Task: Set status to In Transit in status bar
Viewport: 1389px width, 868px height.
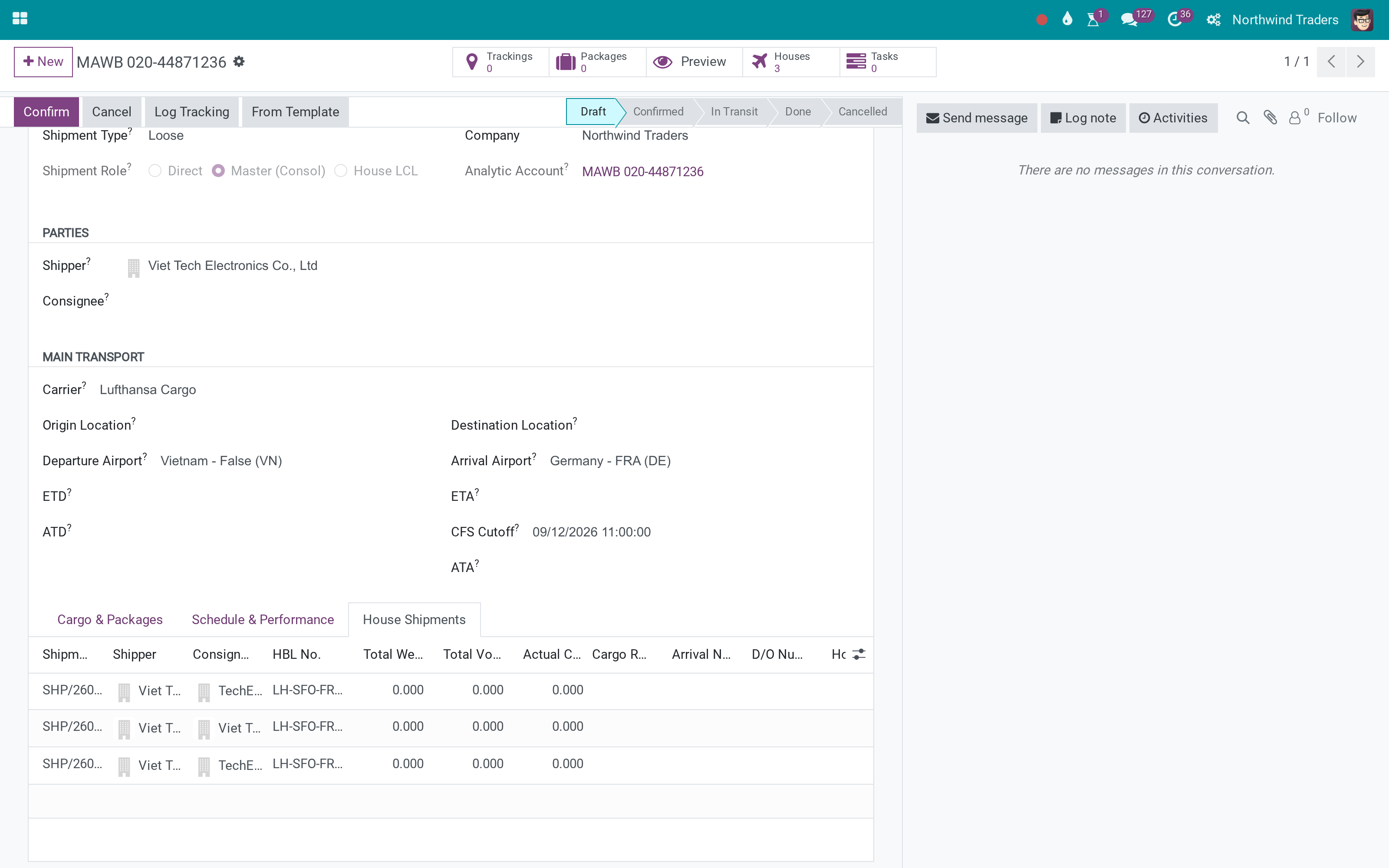Action: click(734, 112)
